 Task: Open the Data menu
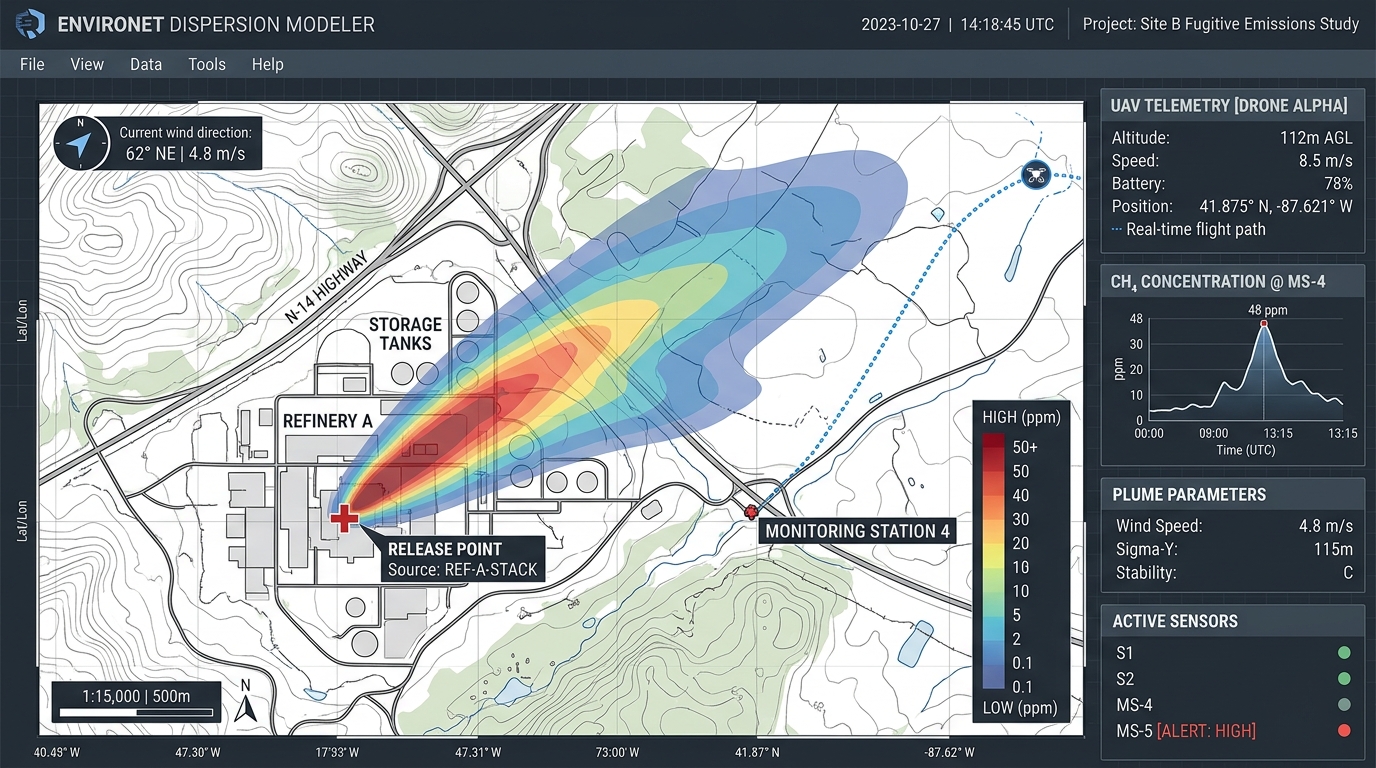click(x=146, y=64)
